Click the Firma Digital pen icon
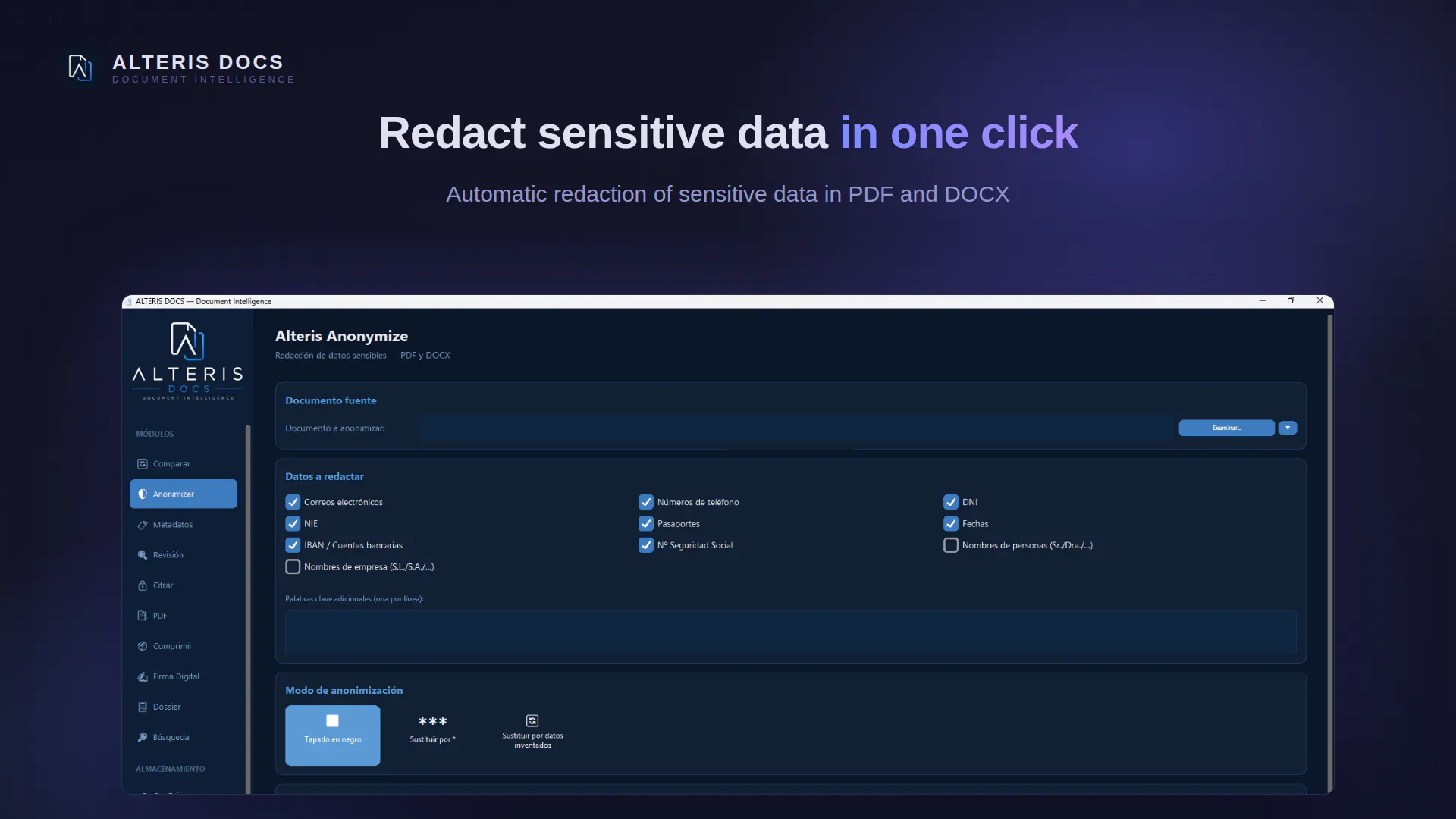The height and width of the screenshot is (819, 1456). [x=142, y=676]
